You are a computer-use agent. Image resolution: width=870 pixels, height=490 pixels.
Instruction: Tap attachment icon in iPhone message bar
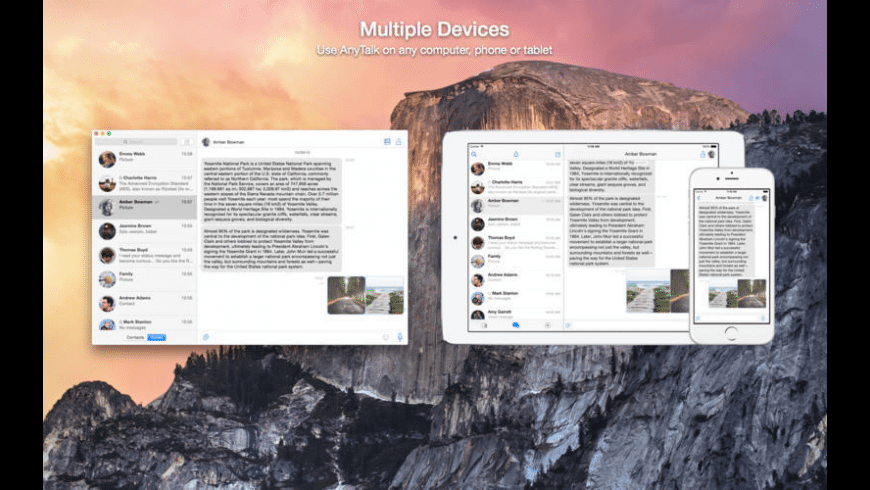click(x=699, y=318)
